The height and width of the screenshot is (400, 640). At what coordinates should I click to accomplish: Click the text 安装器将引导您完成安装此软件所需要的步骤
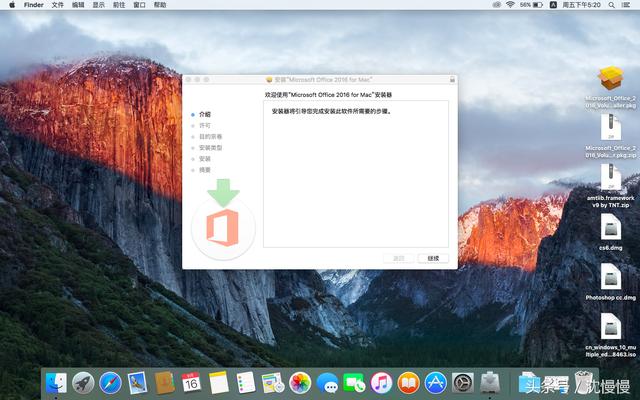click(x=332, y=111)
